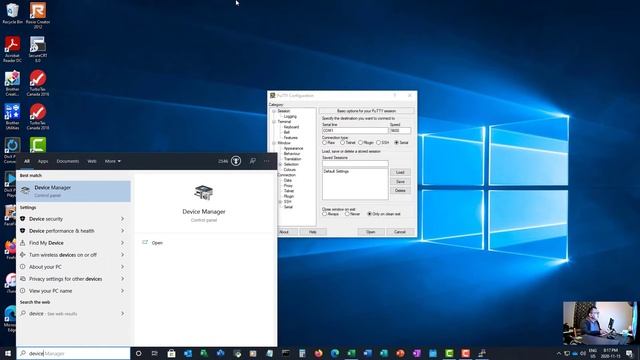
Task: Click Open button in PuTTY Configuration
Action: tap(370, 232)
